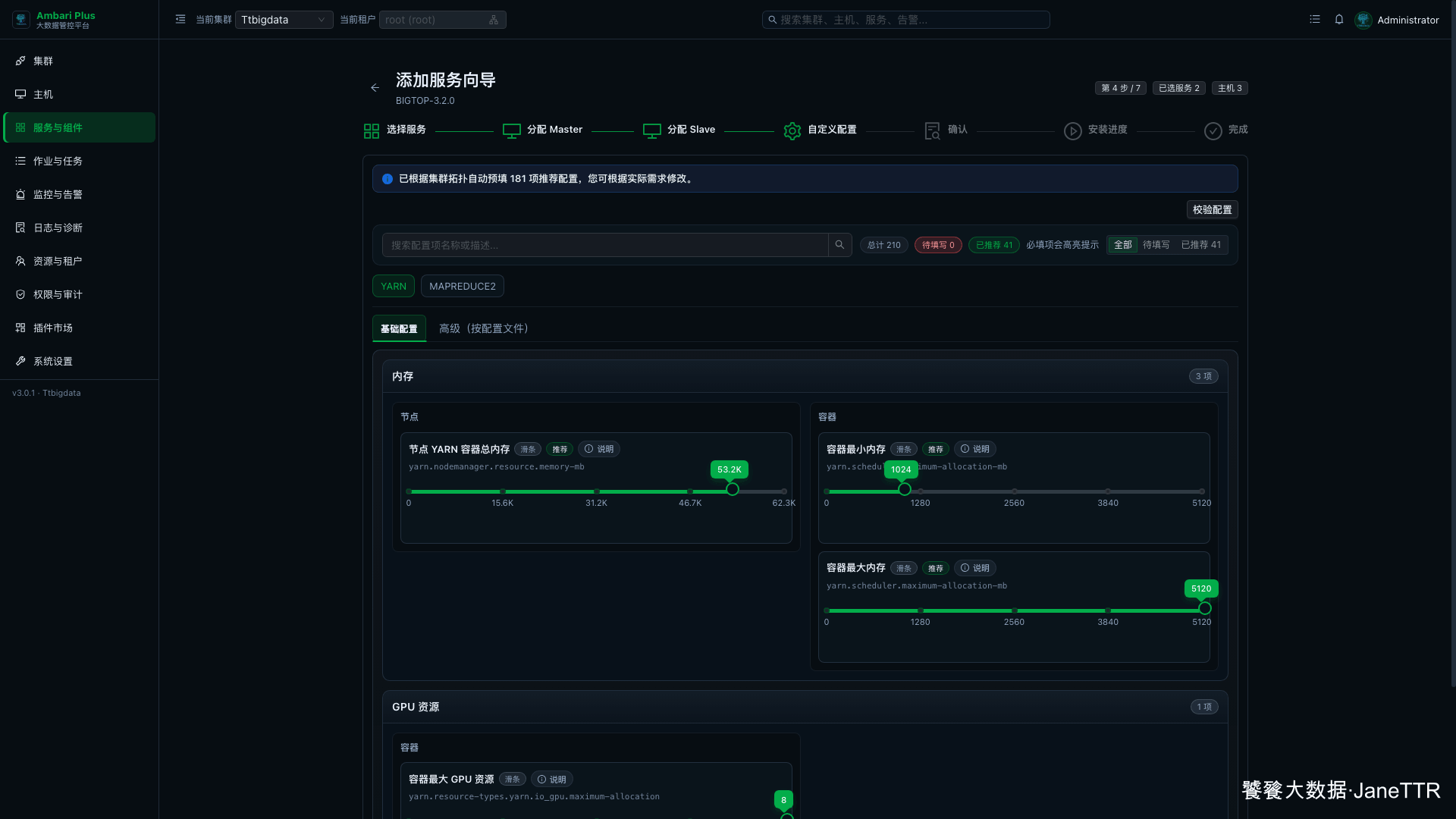Viewport: 1456px width, 819px height.
Task: Click the Administrator avatar icon
Action: (x=1363, y=20)
